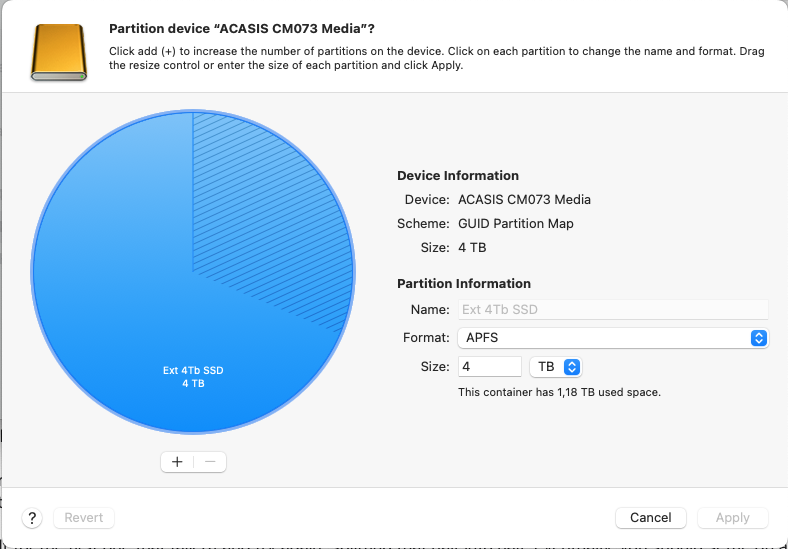This screenshot has width=788, height=549.
Task: Open help via the question mark button
Action: coord(33,518)
